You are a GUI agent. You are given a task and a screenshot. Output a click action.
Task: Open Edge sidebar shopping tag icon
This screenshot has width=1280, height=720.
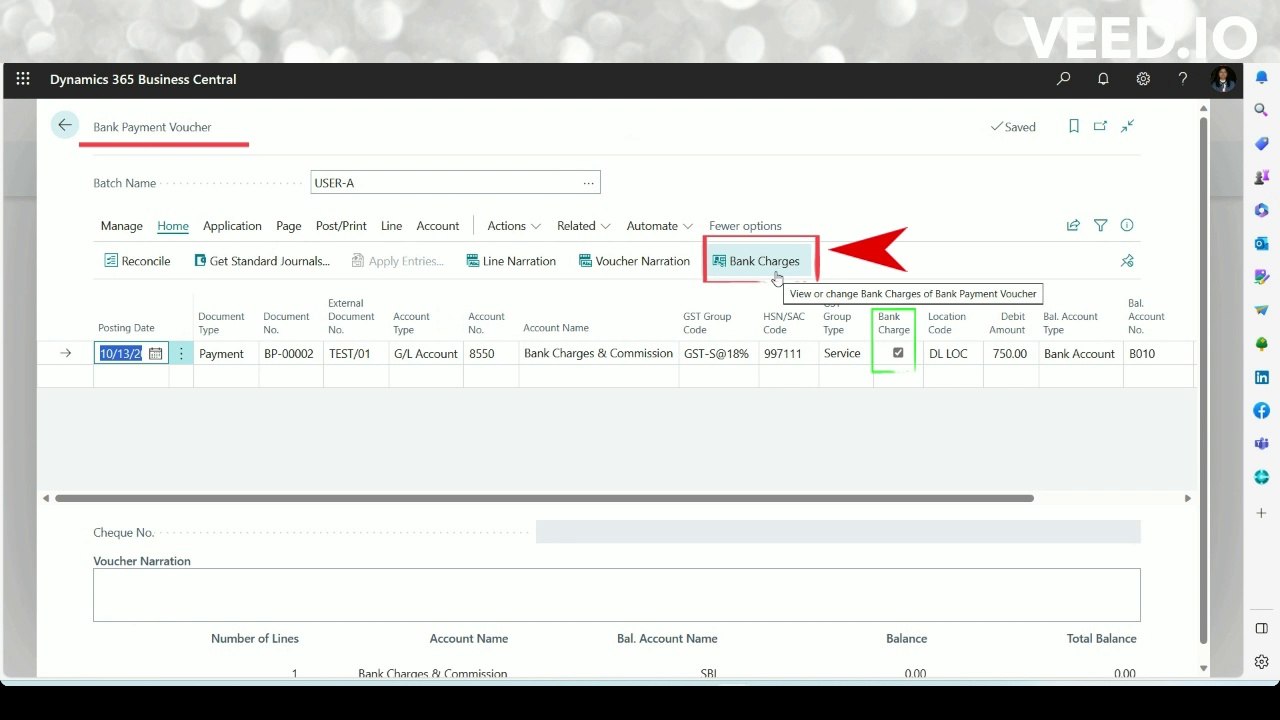1262,144
